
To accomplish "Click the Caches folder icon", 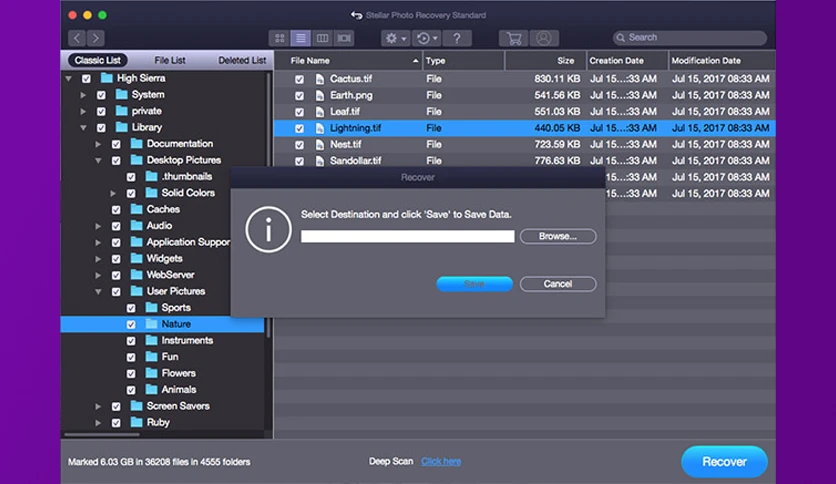I will [x=136, y=209].
